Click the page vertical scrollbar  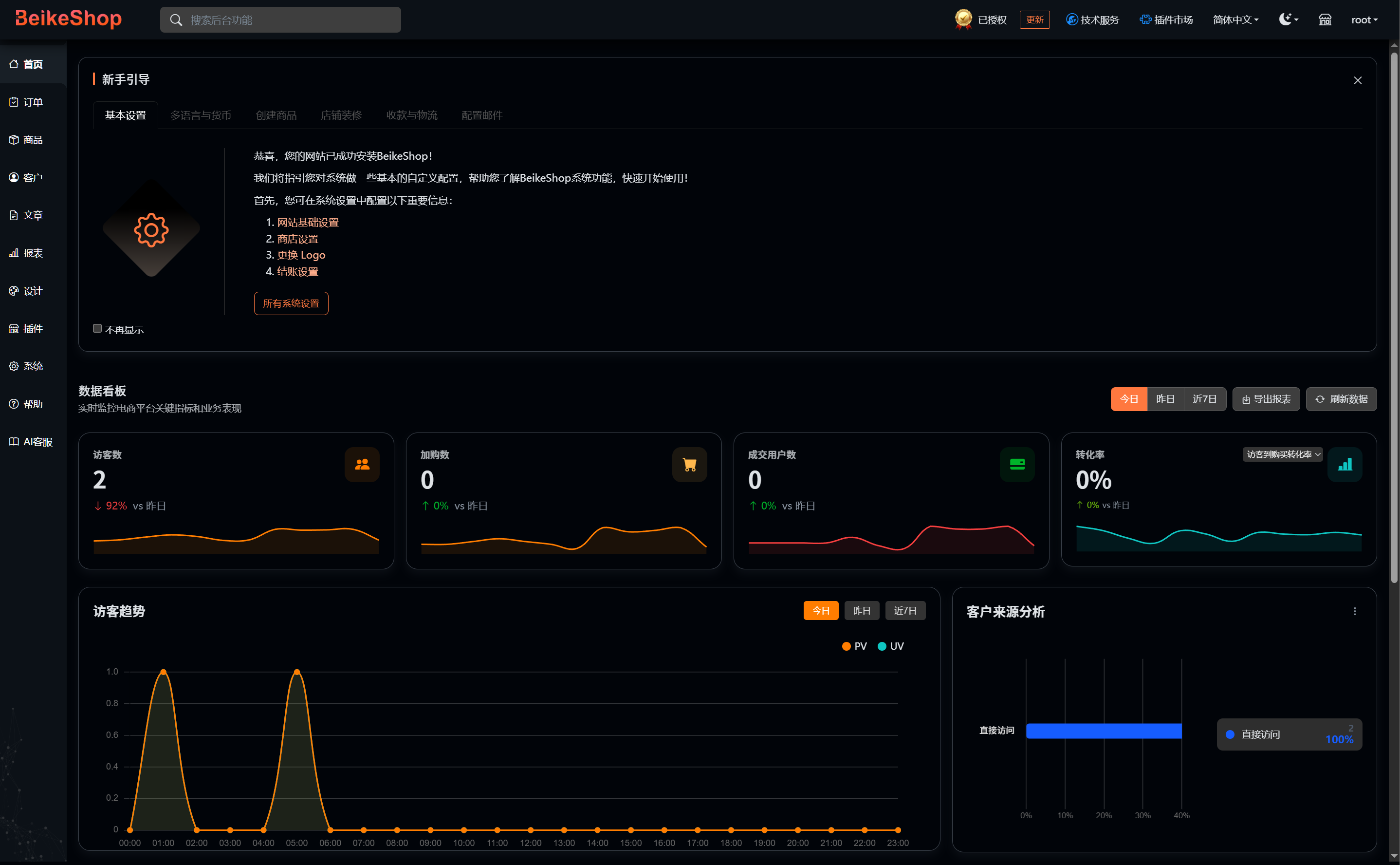[1394, 318]
